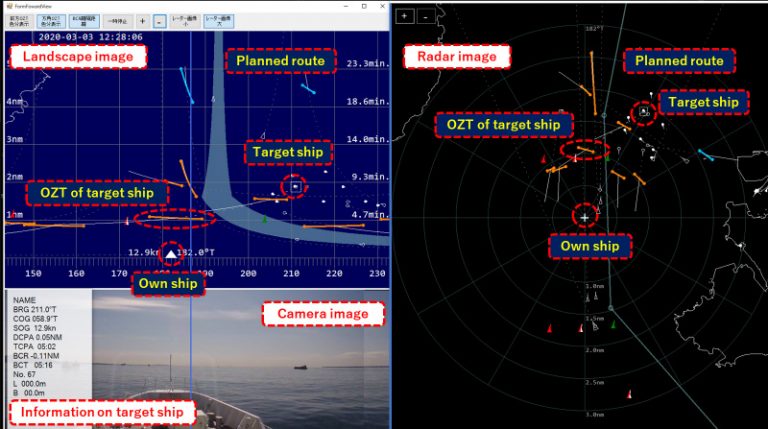768x429 pixels.
Task: Click the radar image large size button
Action: pos(219,20)
